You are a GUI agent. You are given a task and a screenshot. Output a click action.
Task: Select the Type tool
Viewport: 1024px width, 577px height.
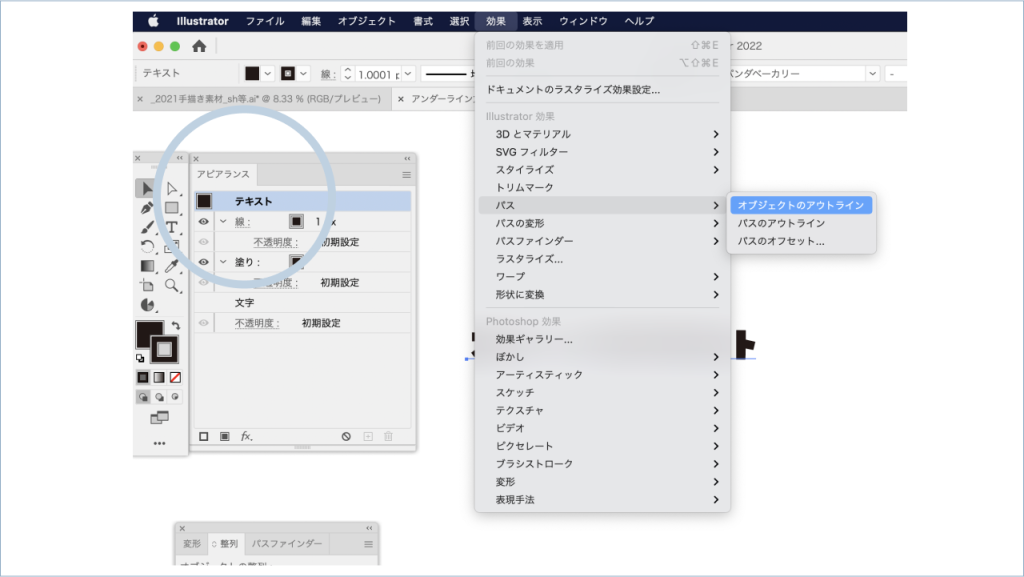click(x=172, y=227)
